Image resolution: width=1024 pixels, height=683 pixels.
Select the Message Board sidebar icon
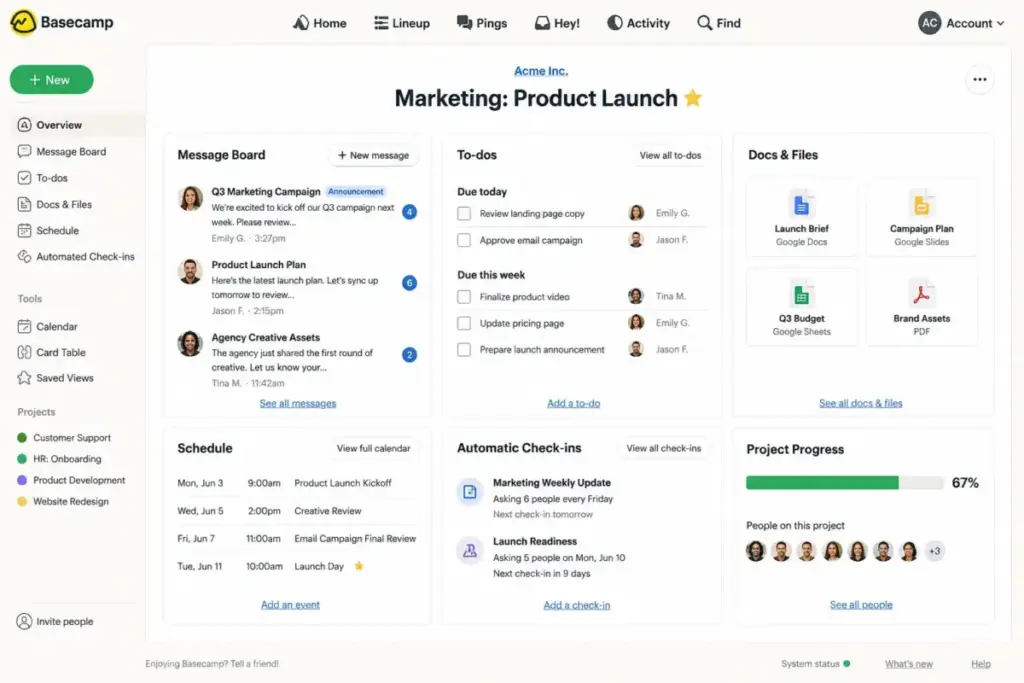click(x=24, y=151)
